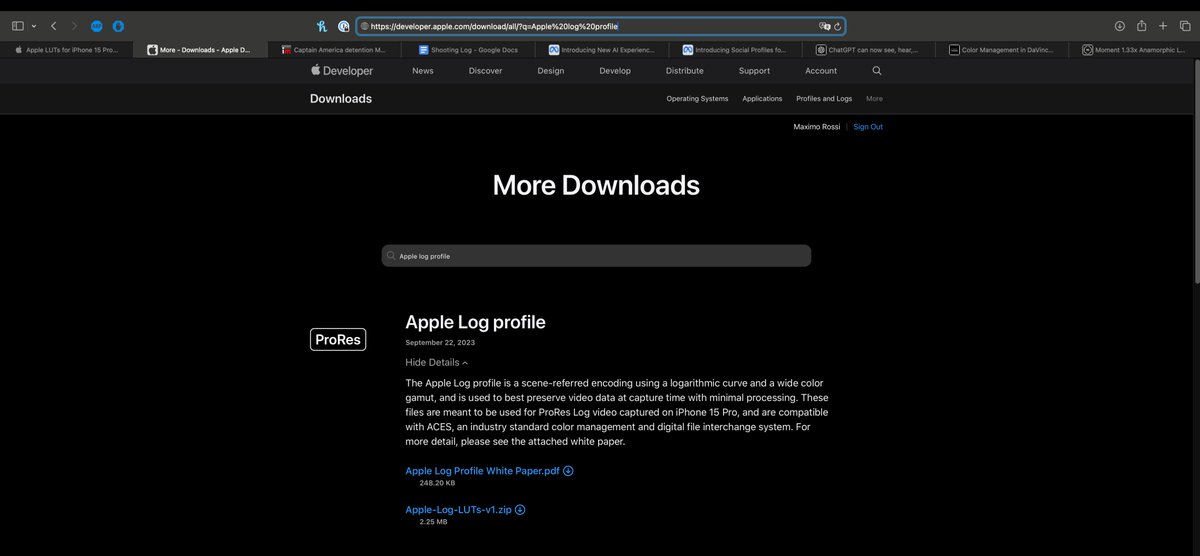This screenshot has width=1200, height=556.
Task: Open Introducing Social Profiles tab
Action: click(734, 49)
